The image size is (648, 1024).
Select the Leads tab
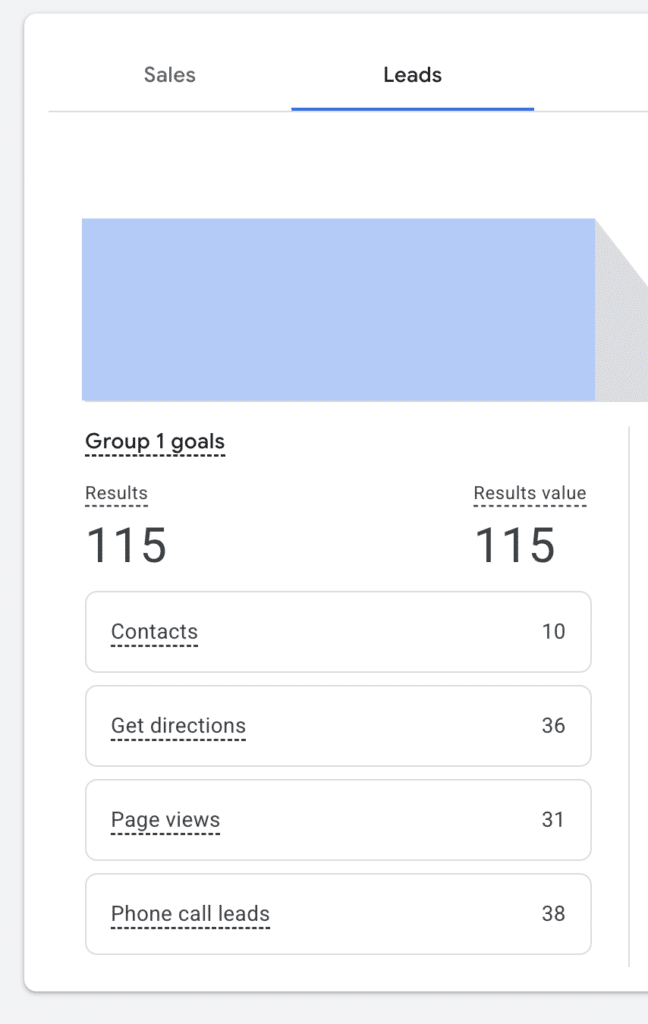(x=412, y=75)
